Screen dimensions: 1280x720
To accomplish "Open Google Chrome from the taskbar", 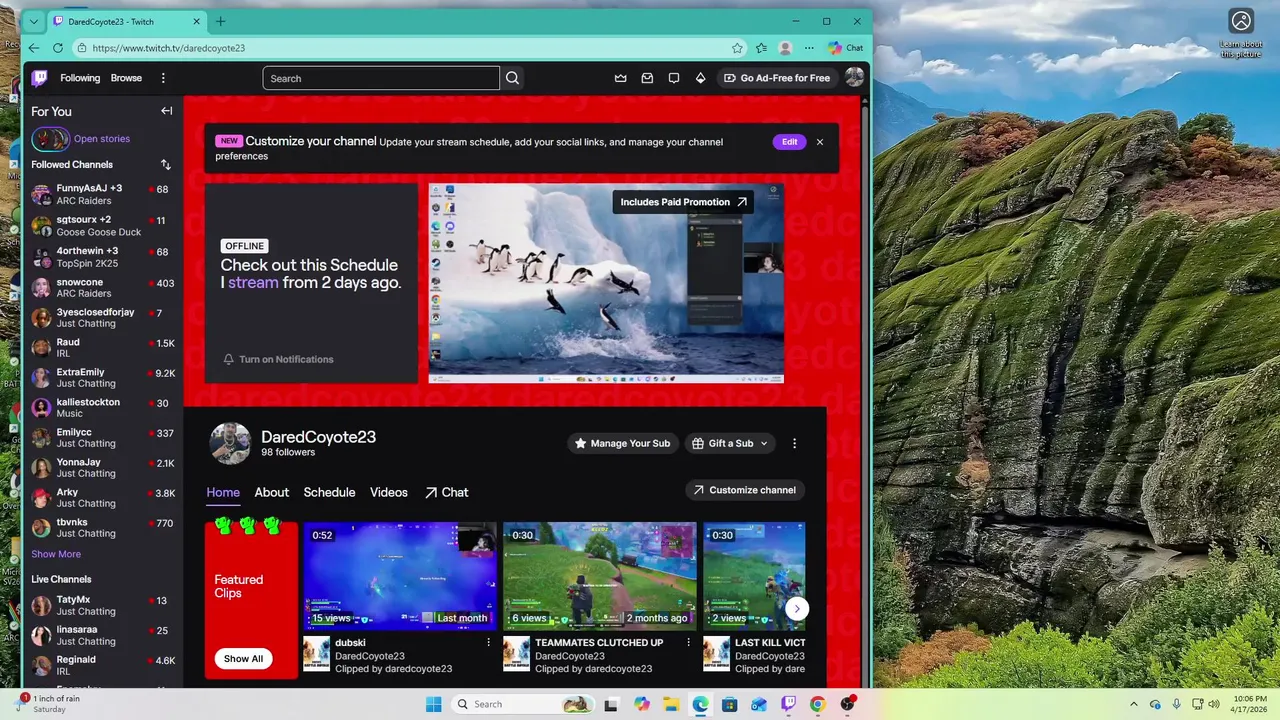I will 817,704.
